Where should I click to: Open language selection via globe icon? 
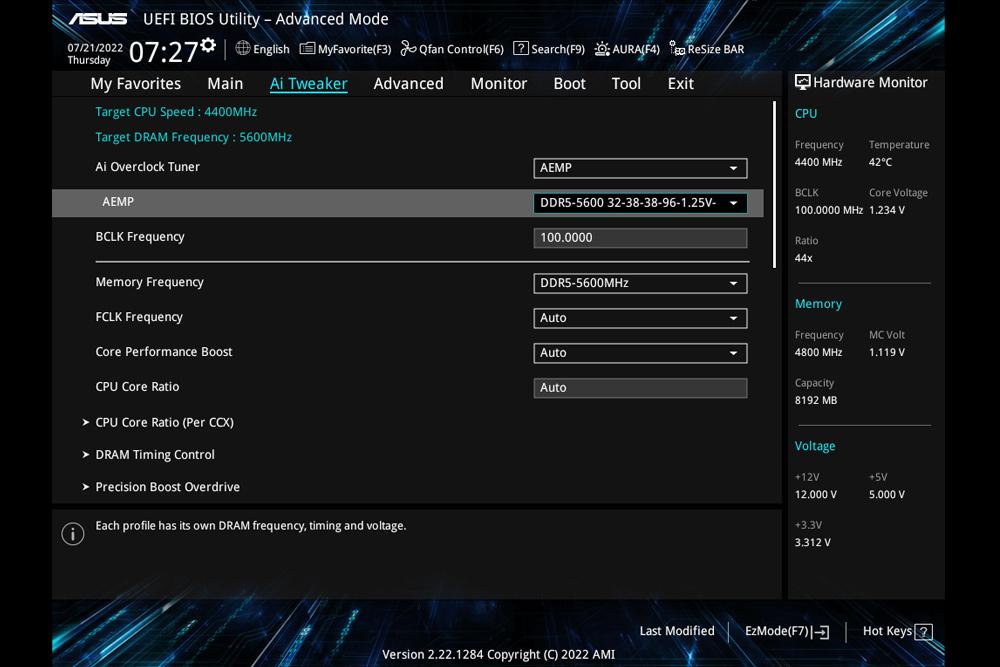[243, 48]
